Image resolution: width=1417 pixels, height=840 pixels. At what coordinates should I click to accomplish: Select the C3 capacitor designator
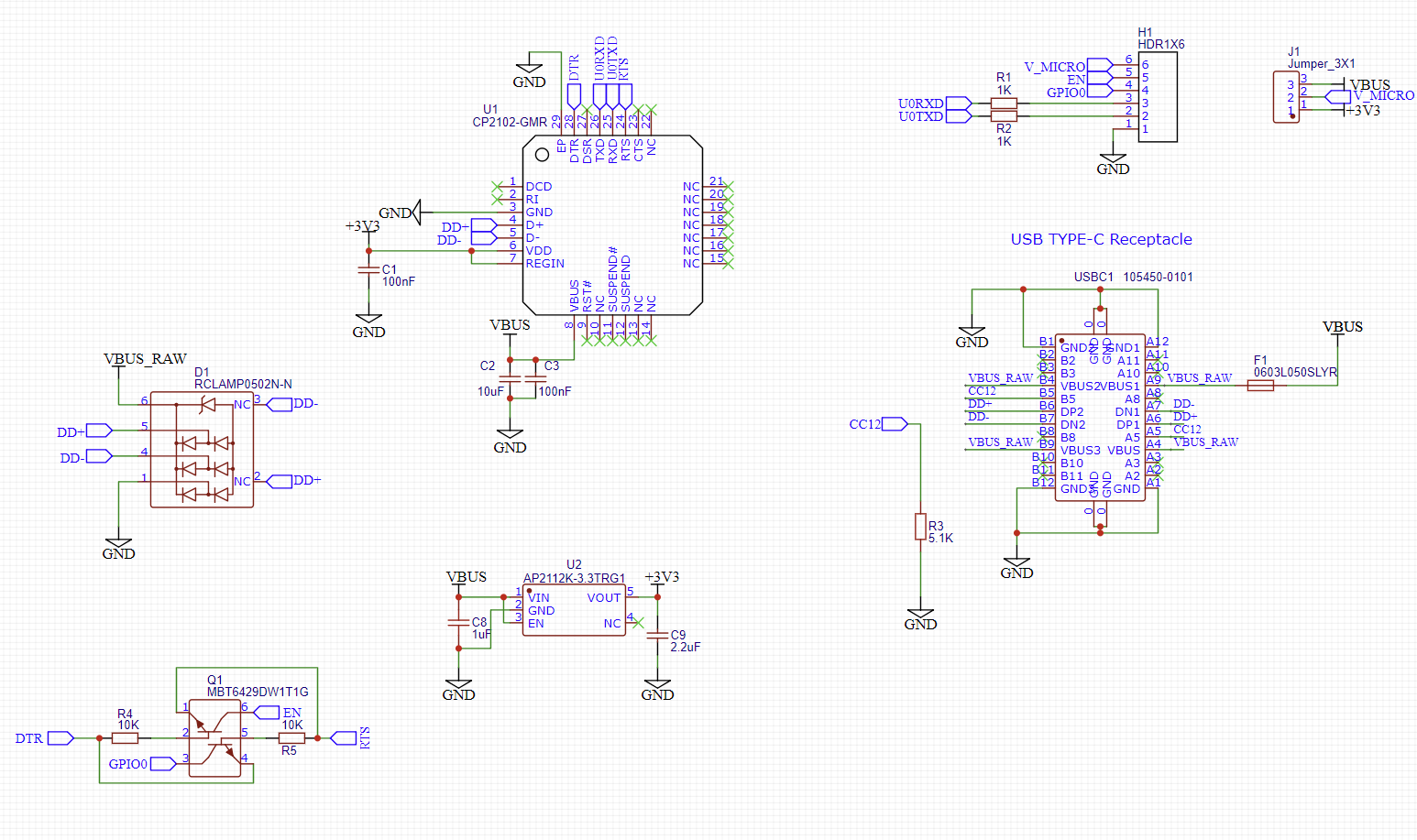(x=552, y=365)
